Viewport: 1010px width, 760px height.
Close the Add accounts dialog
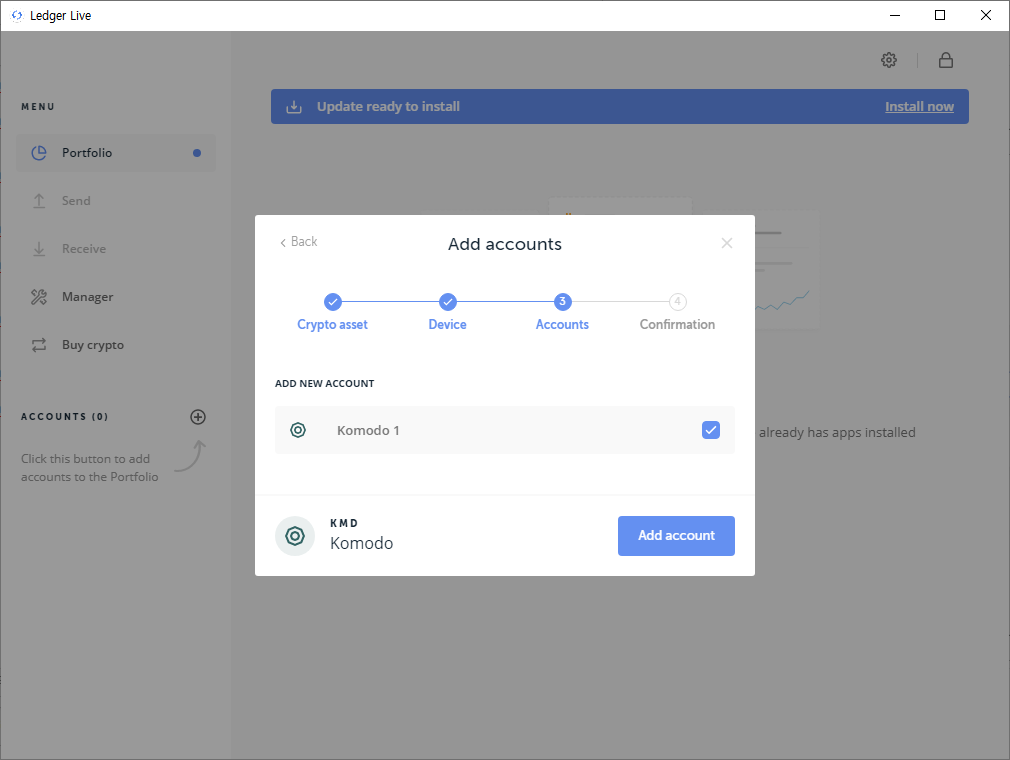point(727,243)
